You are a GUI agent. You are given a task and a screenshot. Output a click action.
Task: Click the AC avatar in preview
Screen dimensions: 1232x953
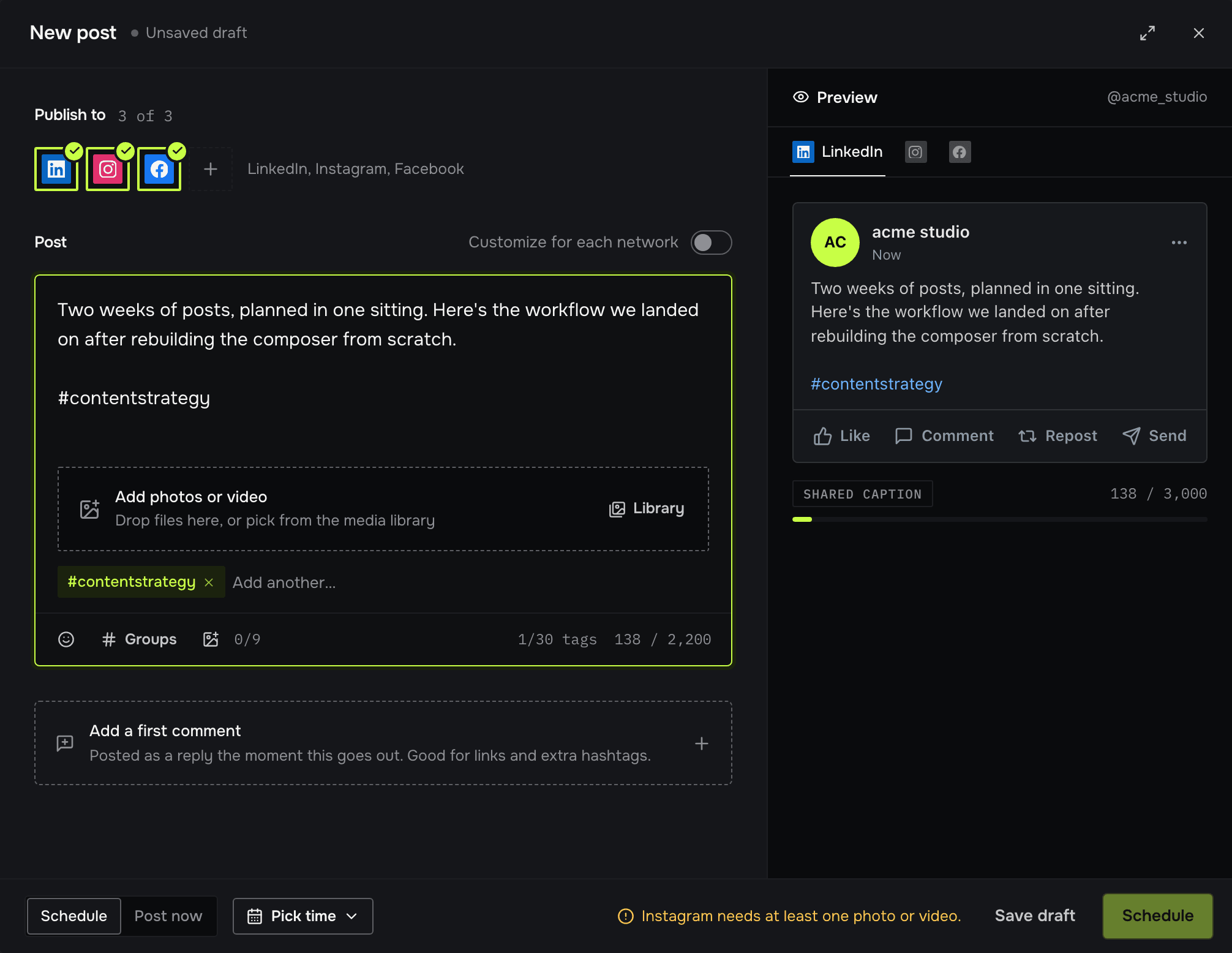835,243
